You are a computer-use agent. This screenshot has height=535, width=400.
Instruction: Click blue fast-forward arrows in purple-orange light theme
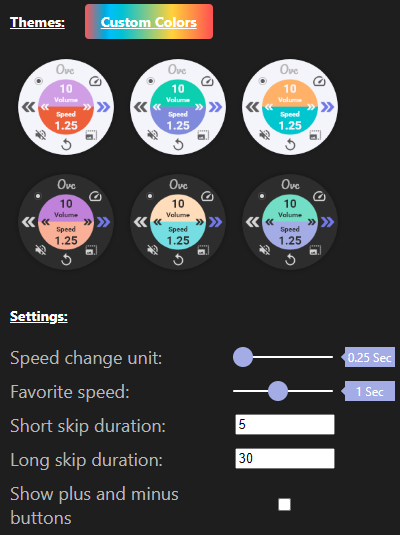pos(103,107)
